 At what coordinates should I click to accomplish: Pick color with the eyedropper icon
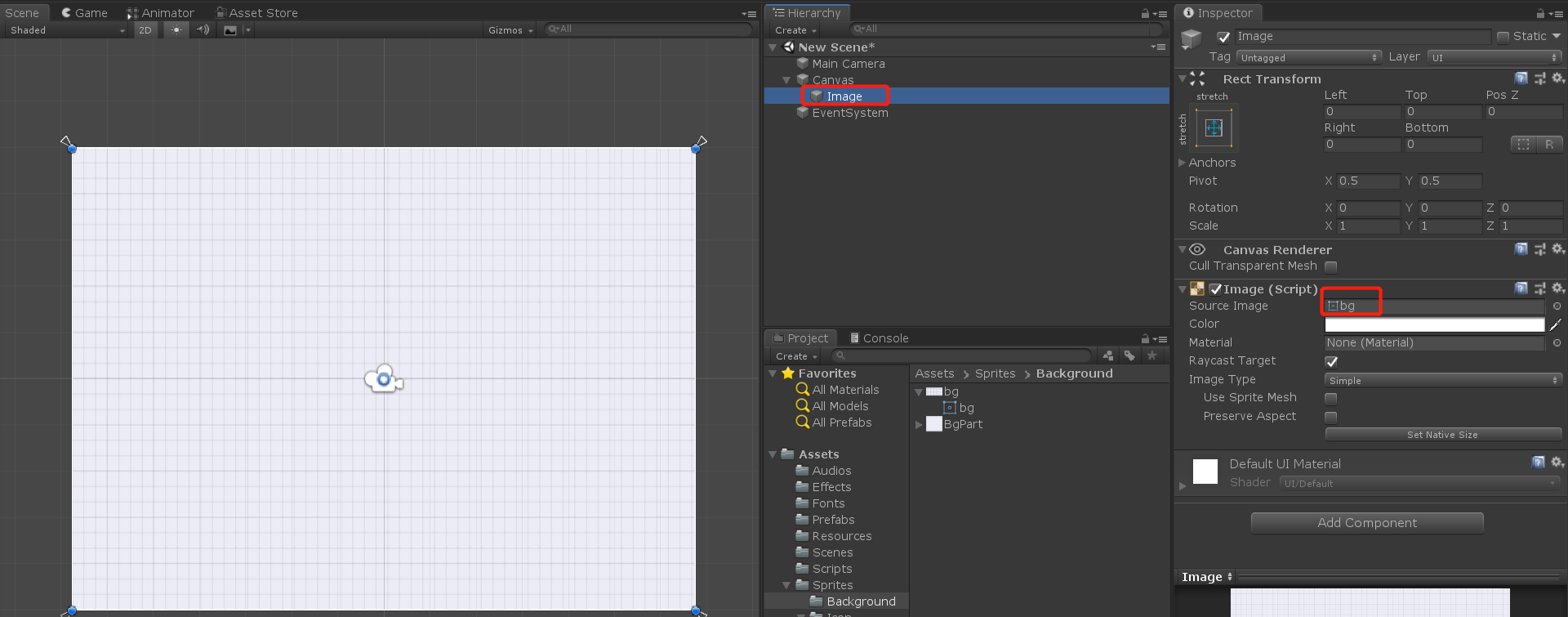[x=1556, y=324]
